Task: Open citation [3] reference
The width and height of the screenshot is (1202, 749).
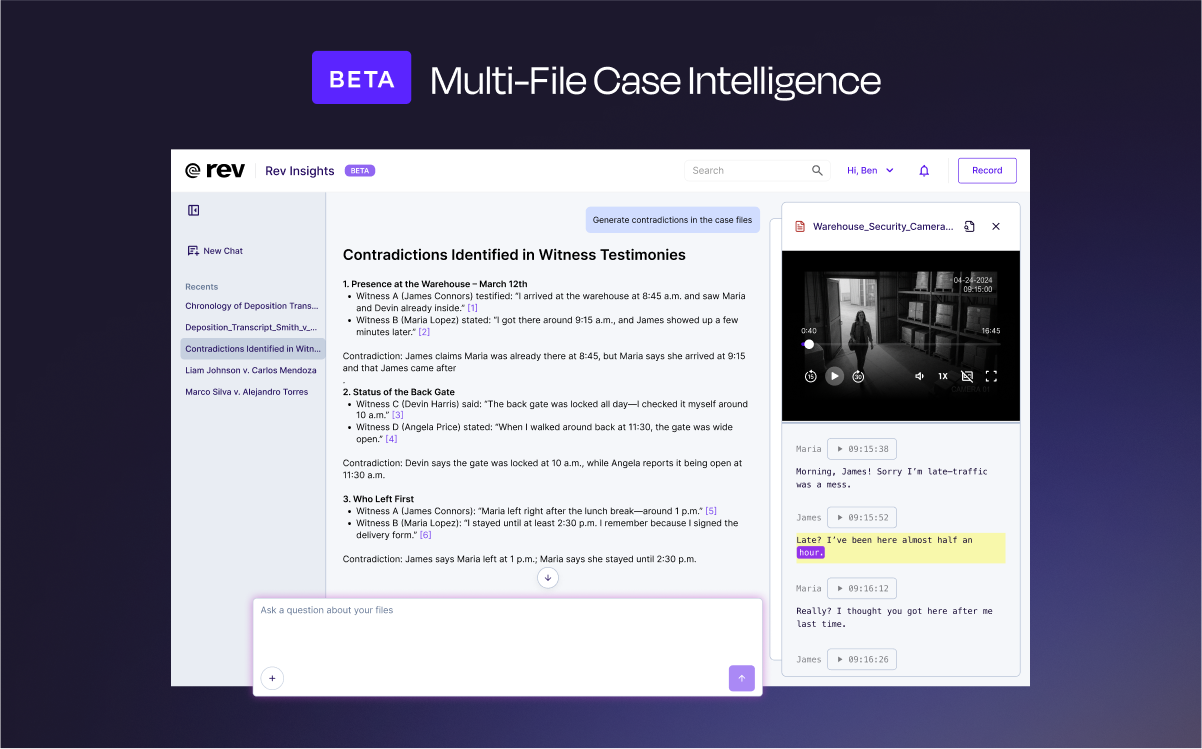Action: (397, 415)
